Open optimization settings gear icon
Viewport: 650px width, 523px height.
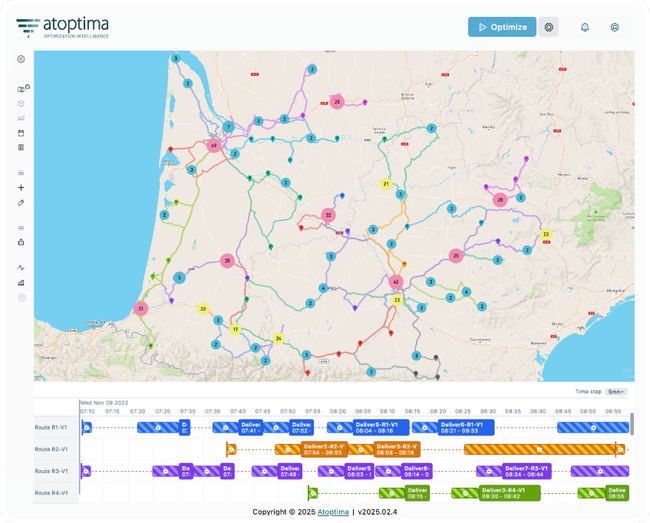[x=549, y=27]
